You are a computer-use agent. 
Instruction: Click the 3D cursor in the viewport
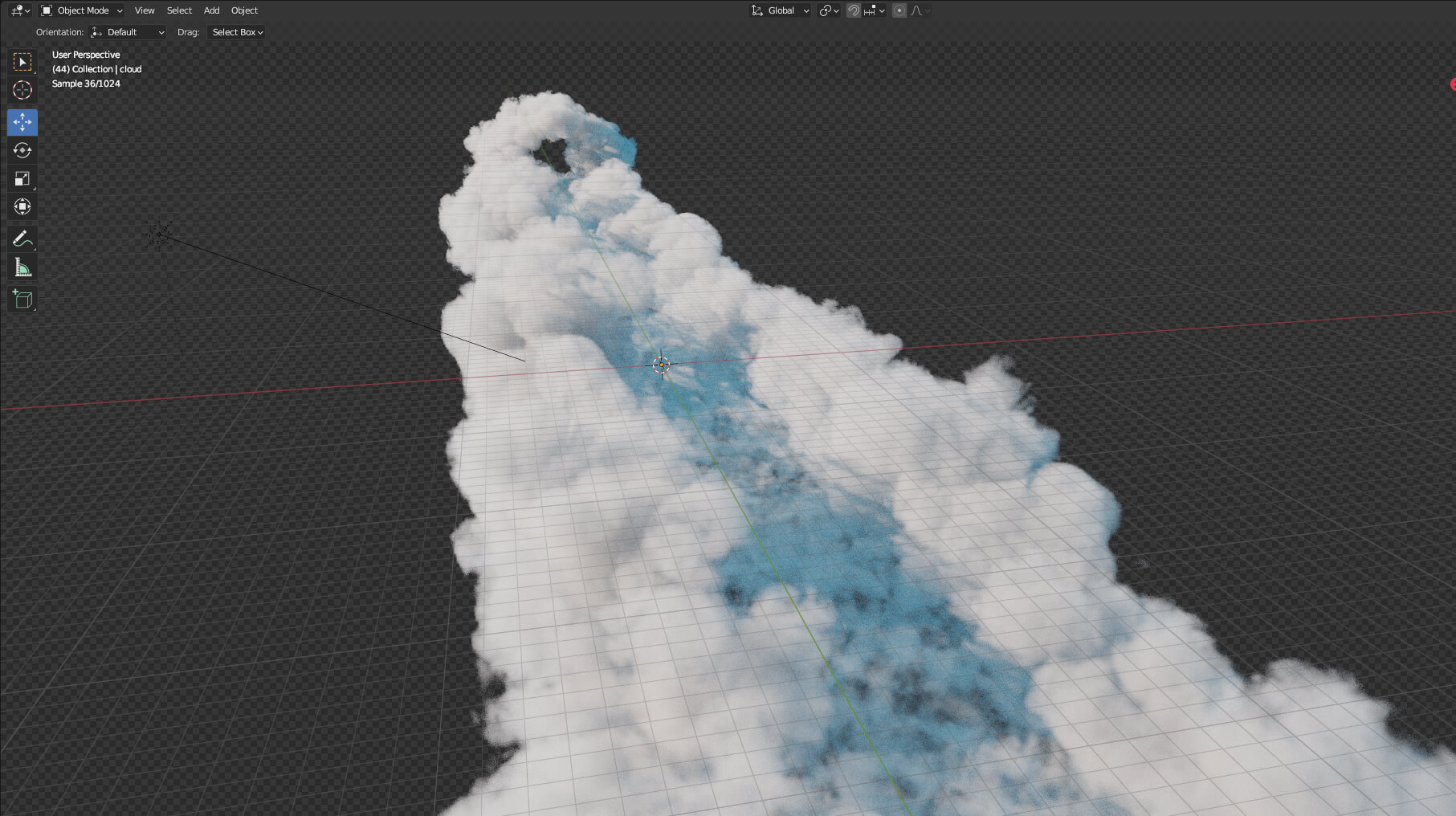pos(661,365)
